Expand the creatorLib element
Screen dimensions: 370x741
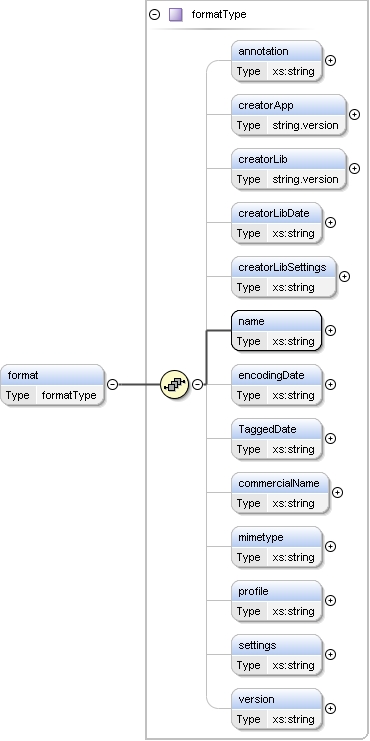(x=354, y=168)
